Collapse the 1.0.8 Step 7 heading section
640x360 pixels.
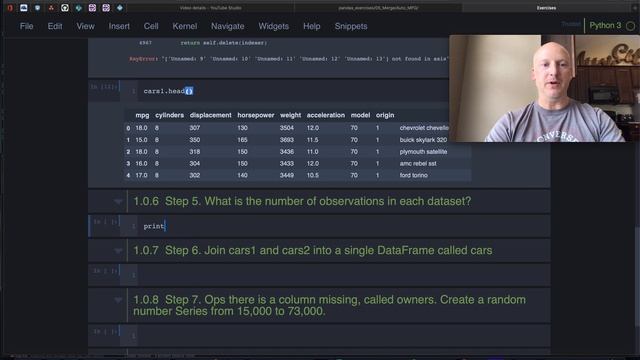click(118, 300)
